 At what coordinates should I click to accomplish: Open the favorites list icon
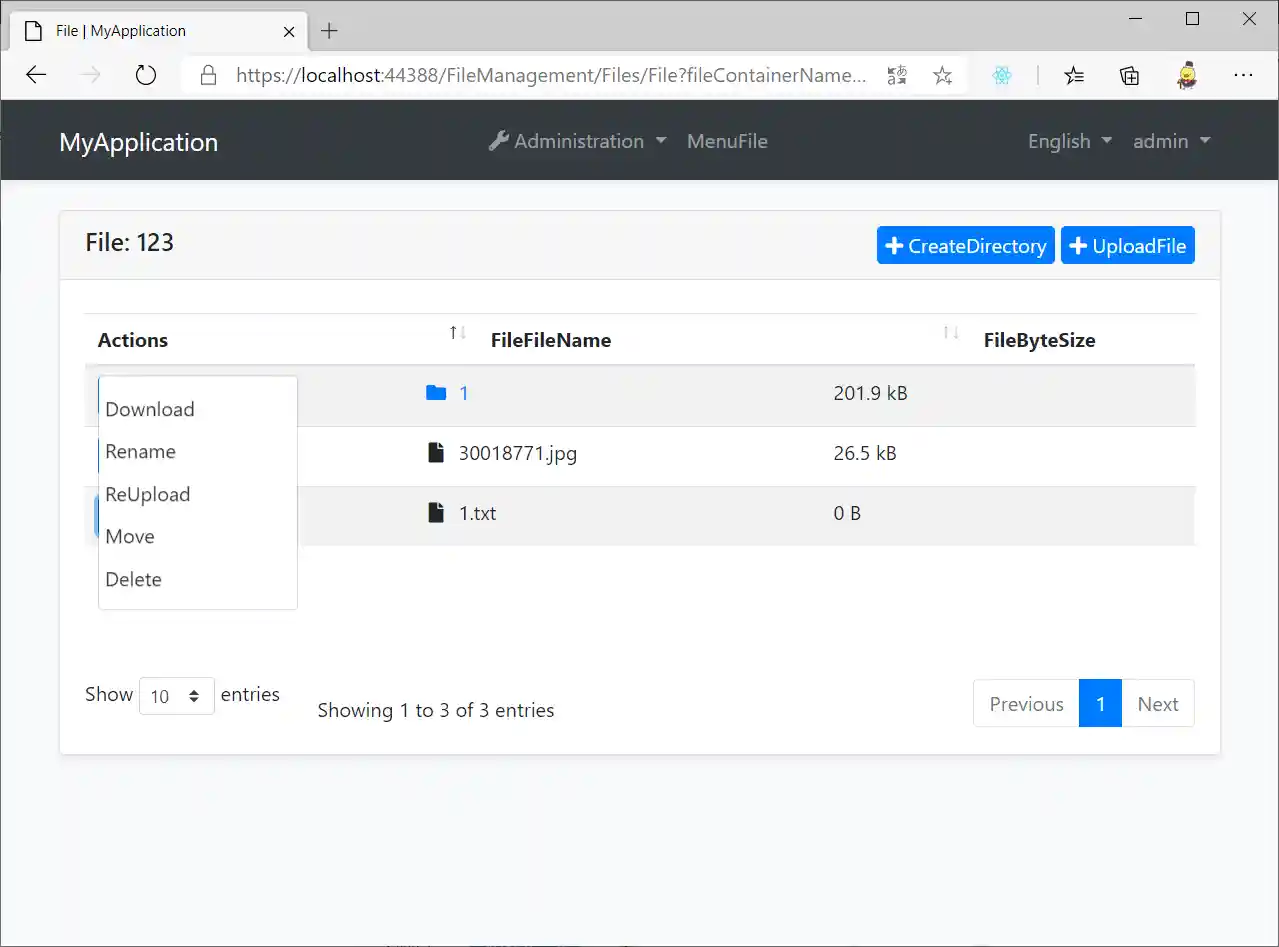pyautogui.click(x=1074, y=75)
